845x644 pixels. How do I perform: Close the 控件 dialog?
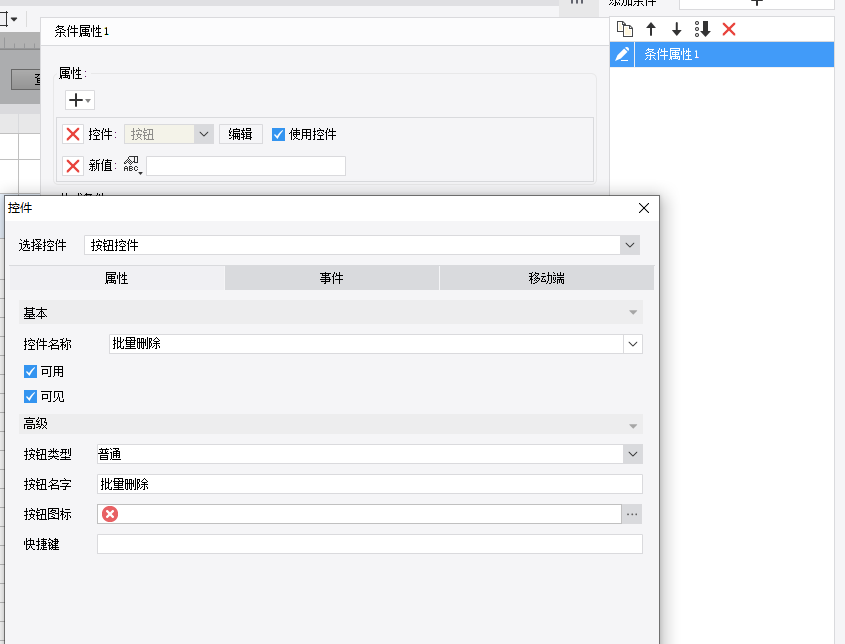pyautogui.click(x=643, y=208)
